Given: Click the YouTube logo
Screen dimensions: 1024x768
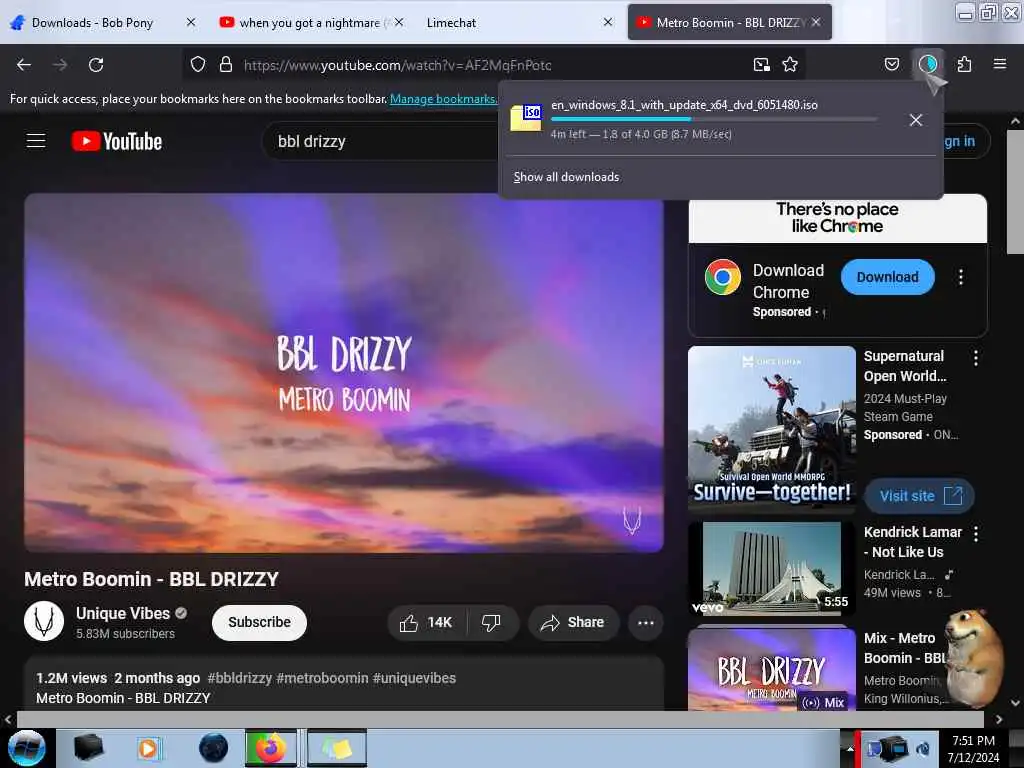Looking at the screenshot, I should [x=117, y=141].
